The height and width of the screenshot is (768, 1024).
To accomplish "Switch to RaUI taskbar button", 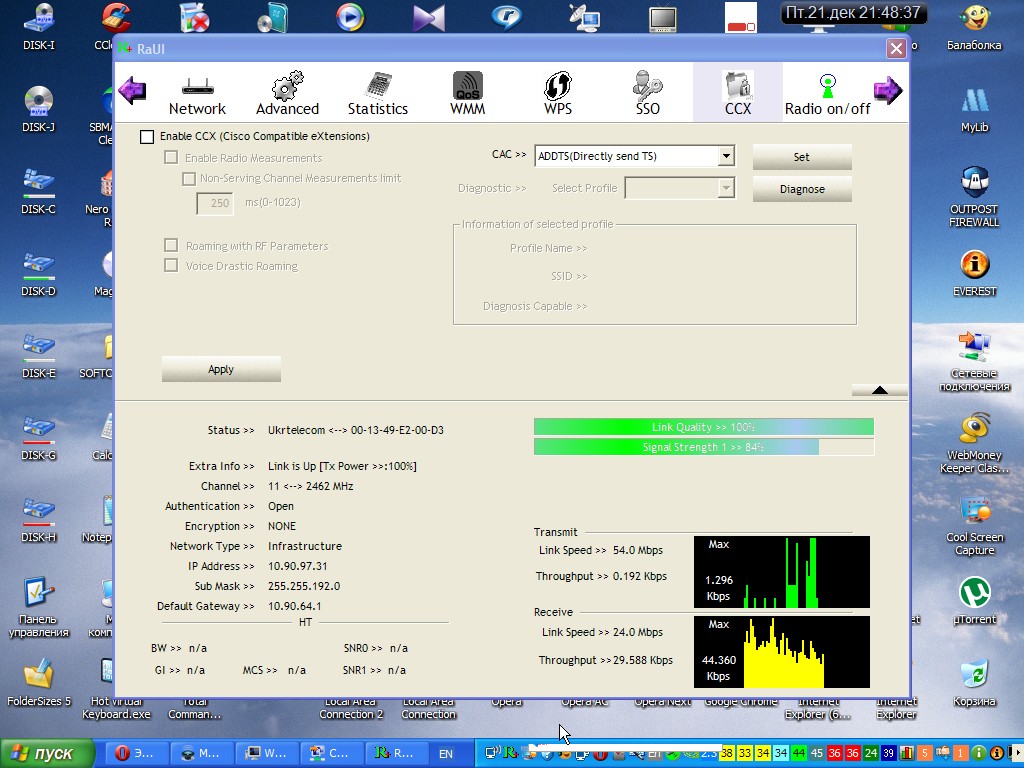I will [x=395, y=753].
